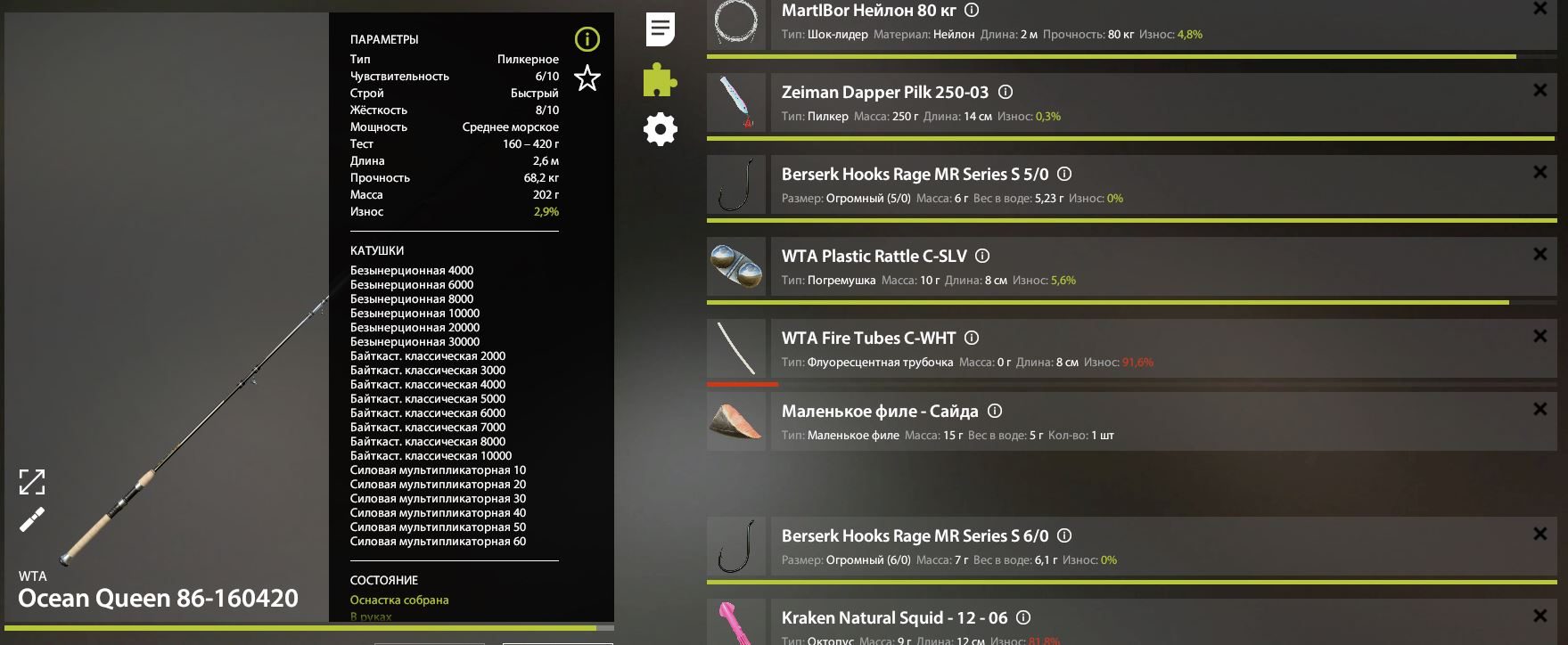Click the Безынерционная 30000 reel entry
Viewport: 1568px width, 645px height.
415,341
